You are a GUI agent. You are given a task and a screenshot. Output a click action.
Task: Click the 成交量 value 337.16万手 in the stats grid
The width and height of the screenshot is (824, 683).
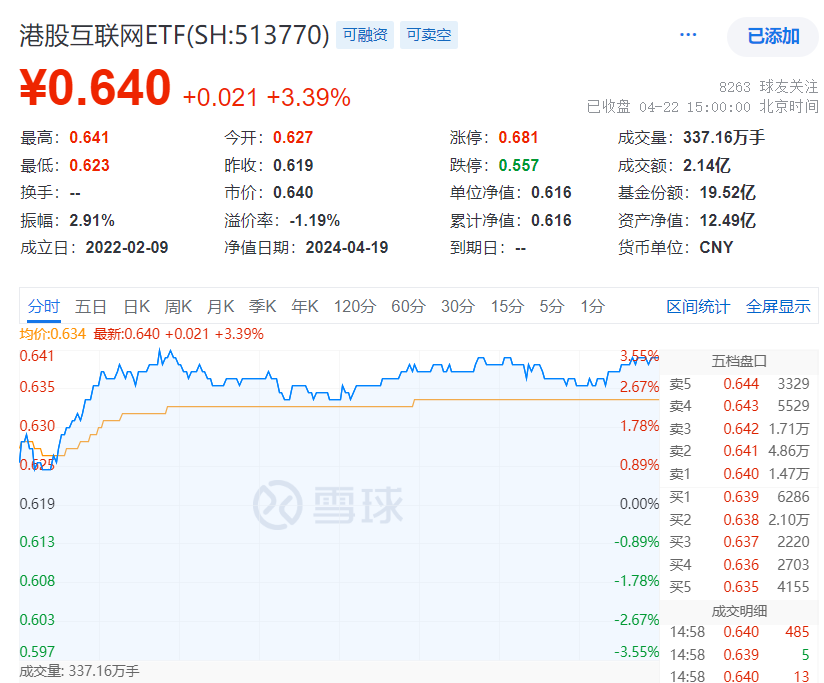(x=724, y=138)
